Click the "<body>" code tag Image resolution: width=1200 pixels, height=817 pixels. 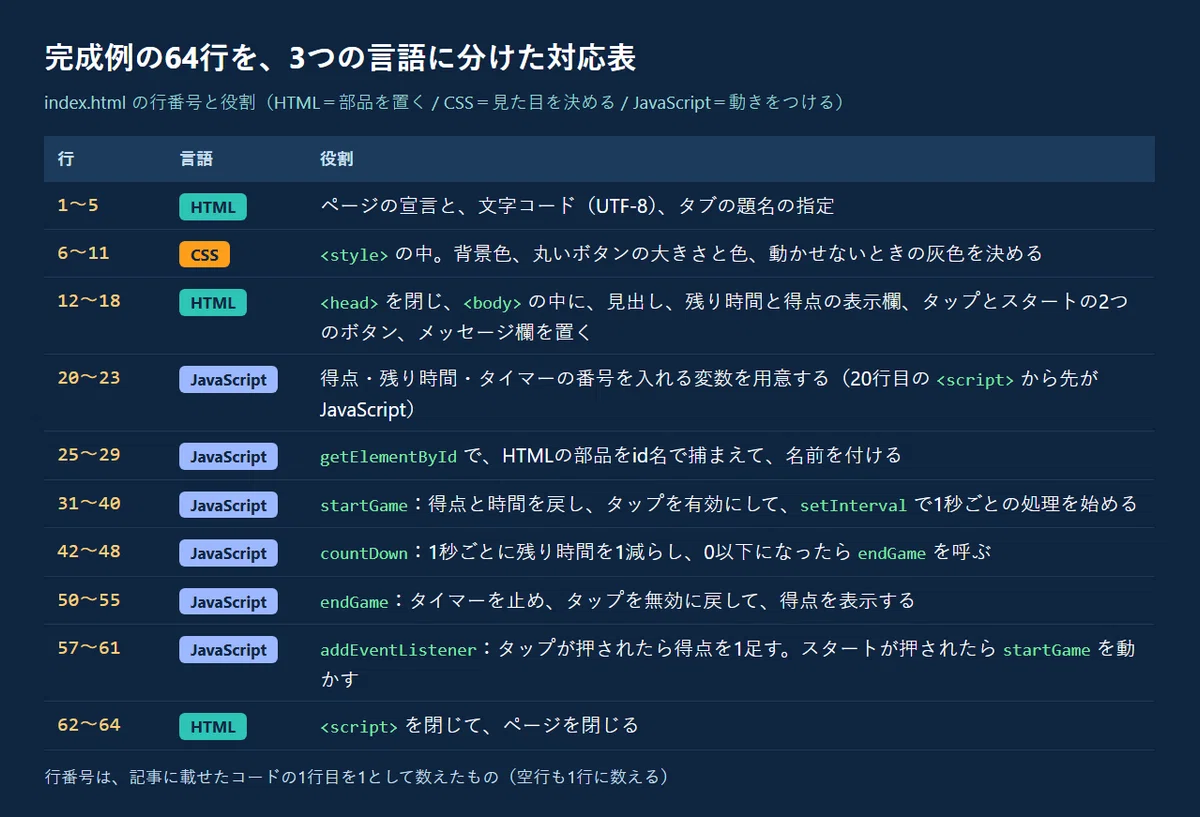[x=492, y=303]
